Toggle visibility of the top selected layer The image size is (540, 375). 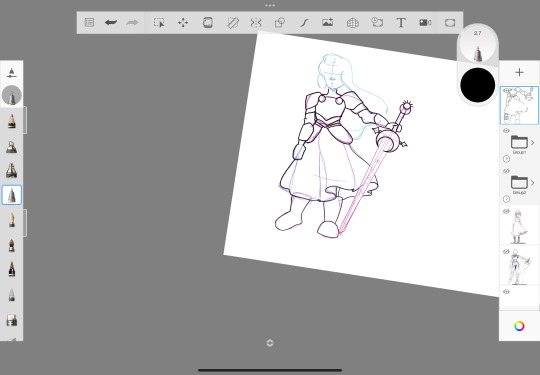pos(506,91)
